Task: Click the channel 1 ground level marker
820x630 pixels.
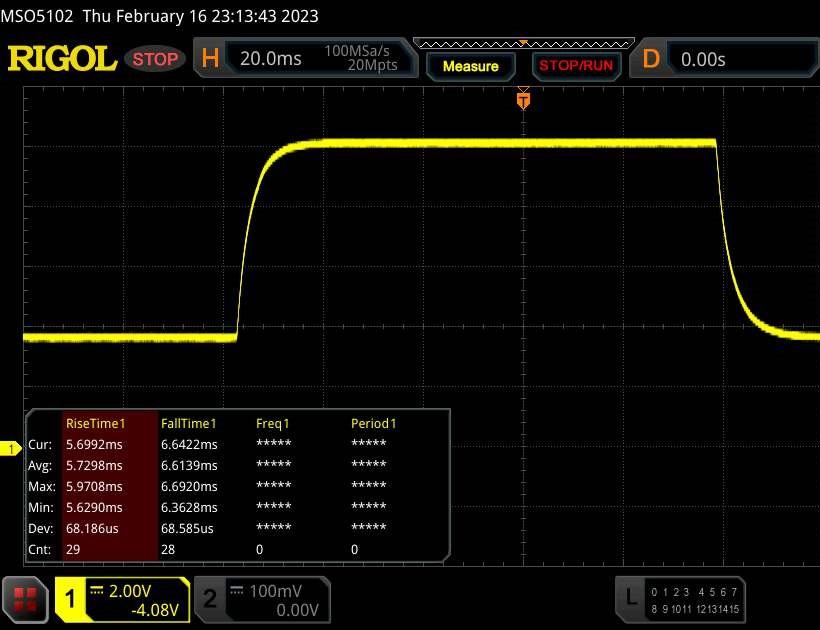Action: (11, 449)
